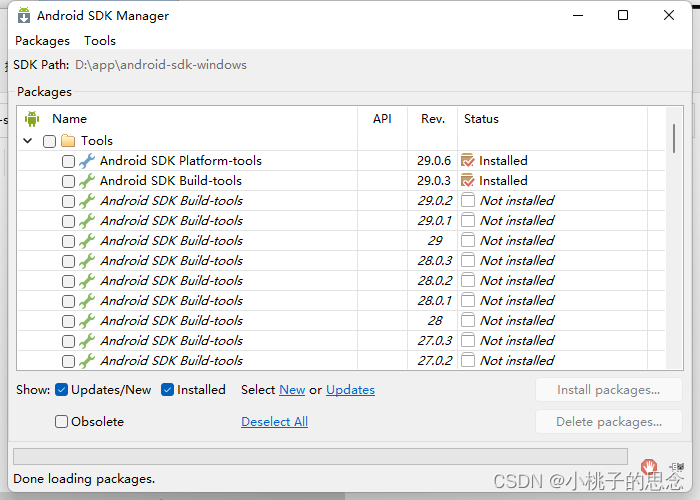700x500 pixels.
Task: Collapse the Tools tree group
Action: (x=28, y=141)
